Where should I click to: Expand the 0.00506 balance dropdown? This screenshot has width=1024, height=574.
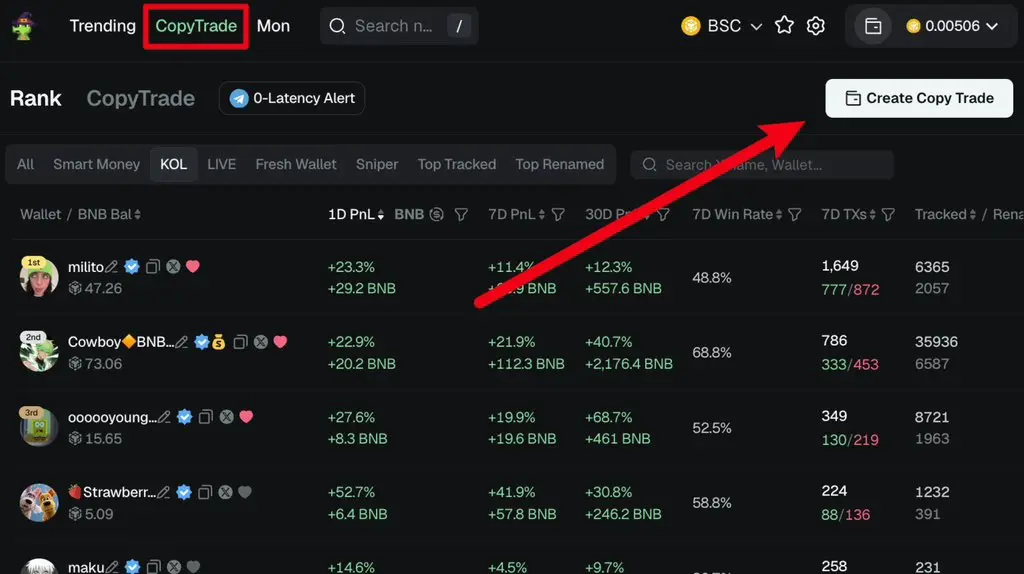pos(952,26)
